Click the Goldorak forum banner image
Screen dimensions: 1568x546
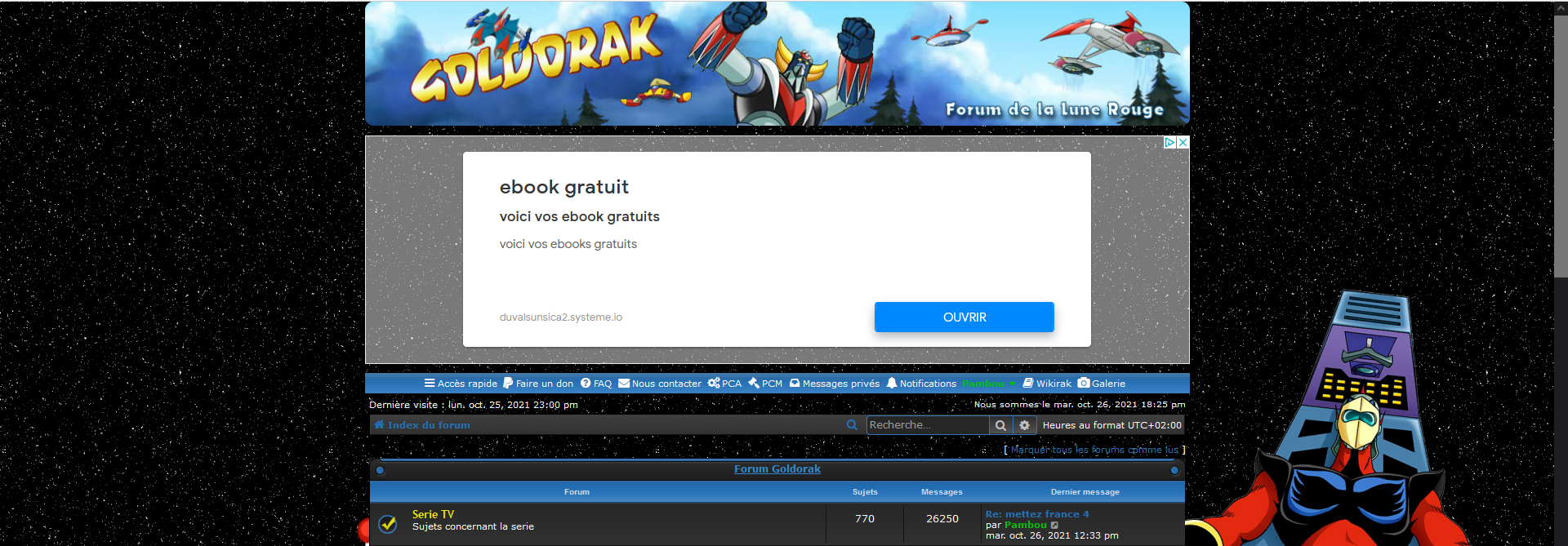[x=777, y=64]
